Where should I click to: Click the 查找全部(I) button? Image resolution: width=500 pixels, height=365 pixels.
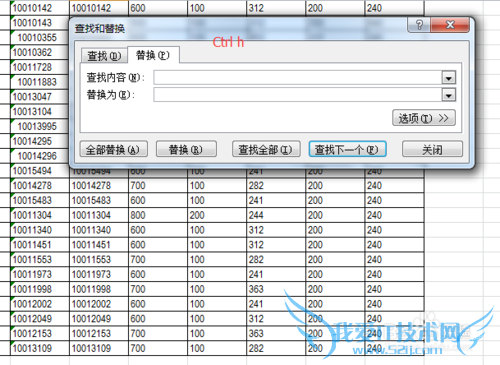click(x=266, y=149)
